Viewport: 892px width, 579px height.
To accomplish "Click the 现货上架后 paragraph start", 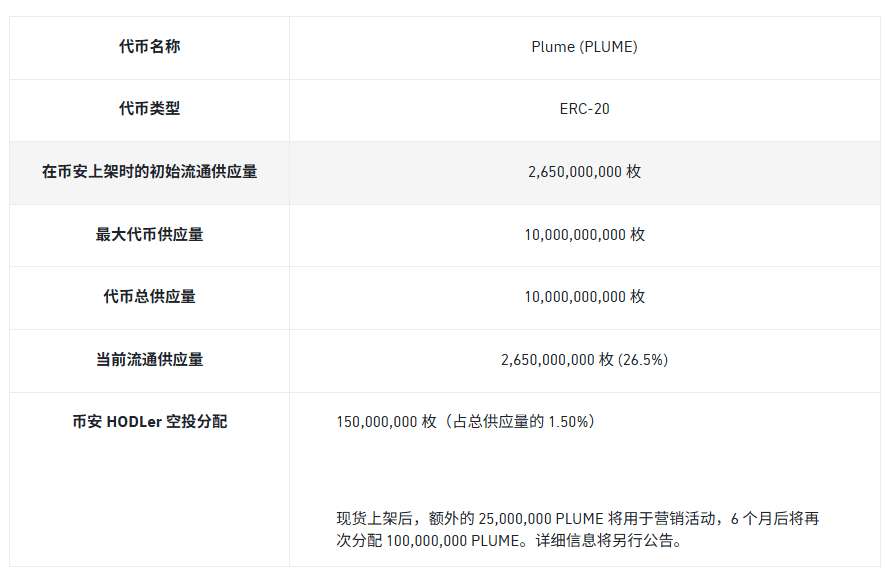I will tap(374, 519).
